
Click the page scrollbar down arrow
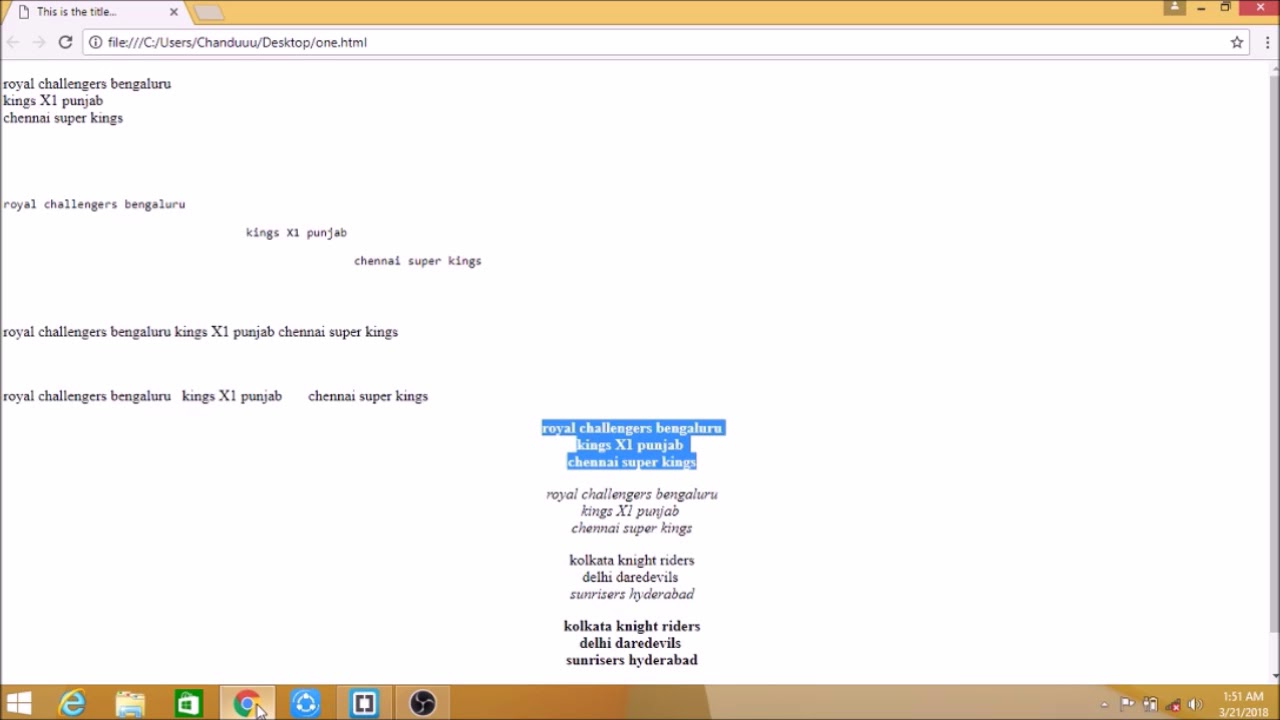click(x=1273, y=676)
